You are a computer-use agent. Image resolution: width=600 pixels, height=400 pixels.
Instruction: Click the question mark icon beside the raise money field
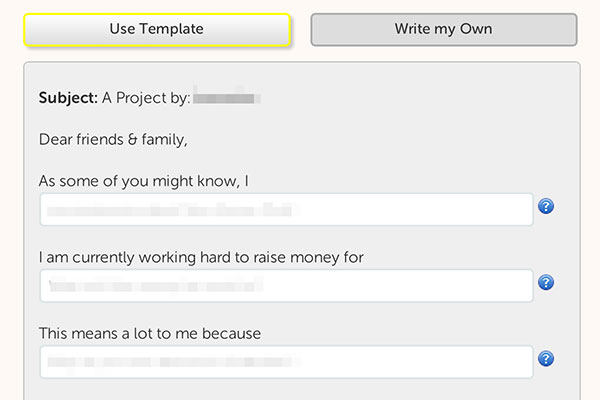[x=546, y=282]
